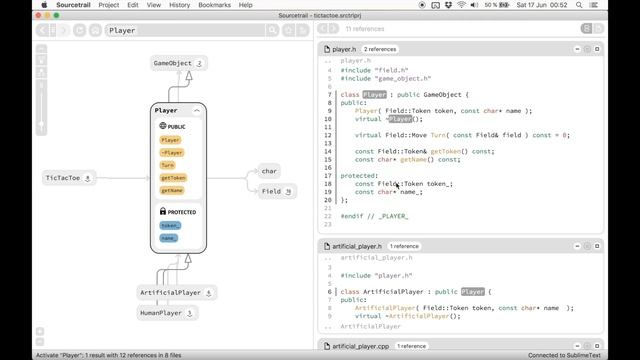Screen dimensions: 640x360
Task: Click the 2 references badge on player.h
Action: point(380,49)
